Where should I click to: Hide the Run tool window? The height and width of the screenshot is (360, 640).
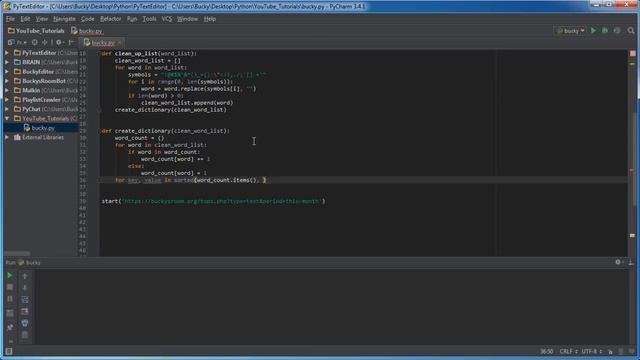(631, 262)
